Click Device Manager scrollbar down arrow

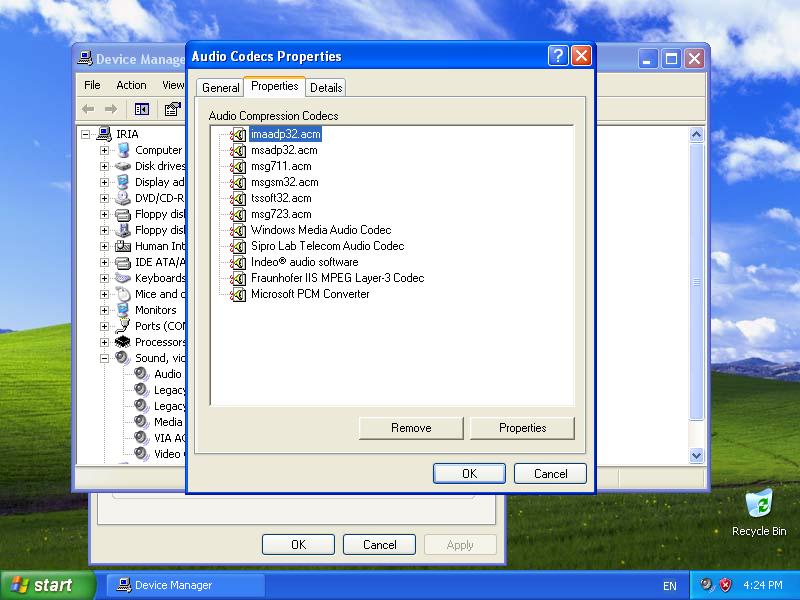tap(696, 455)
